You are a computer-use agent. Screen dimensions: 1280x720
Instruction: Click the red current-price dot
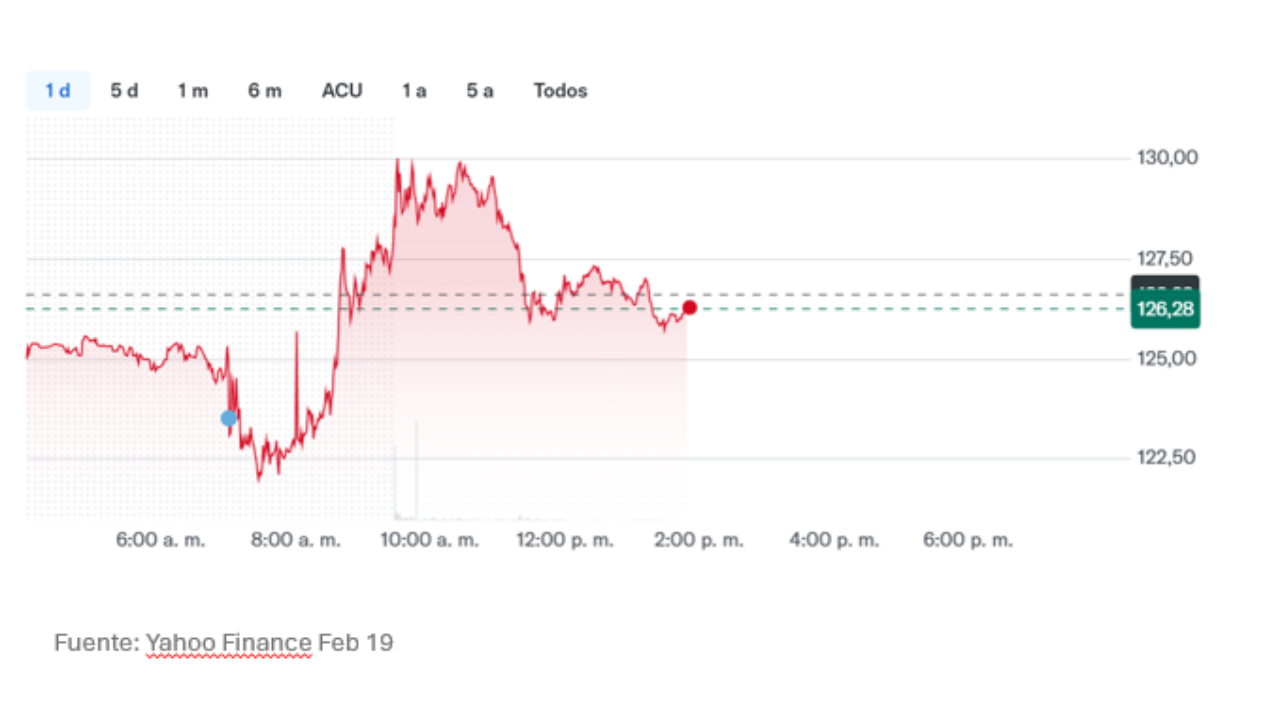tap(689, 307)
